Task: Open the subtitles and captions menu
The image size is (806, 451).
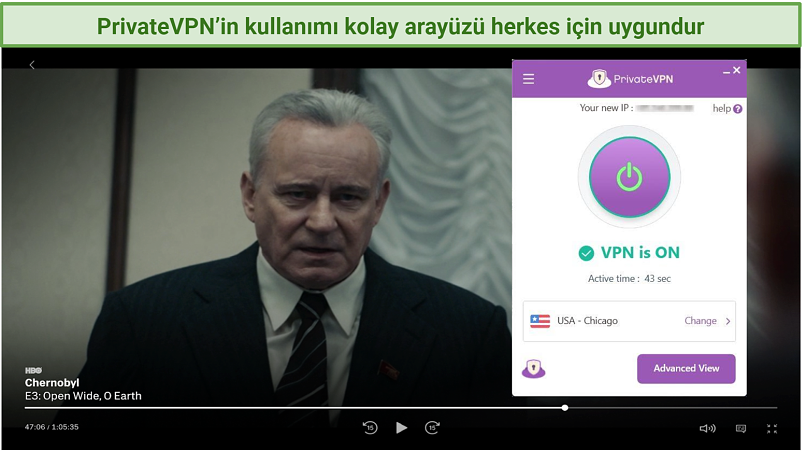Action: (x=741, y=428)
